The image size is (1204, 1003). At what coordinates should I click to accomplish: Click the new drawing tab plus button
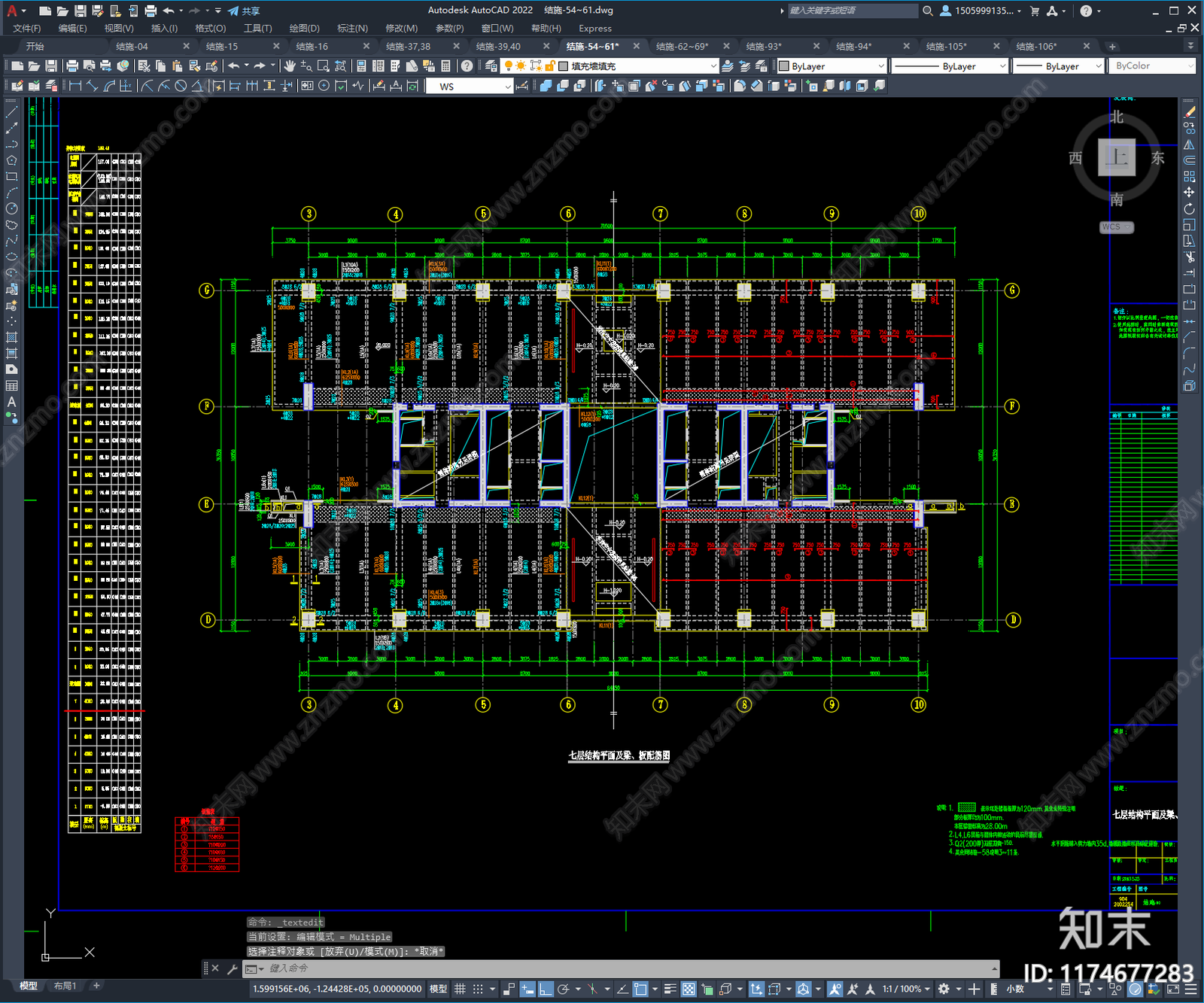point(1112,47)
